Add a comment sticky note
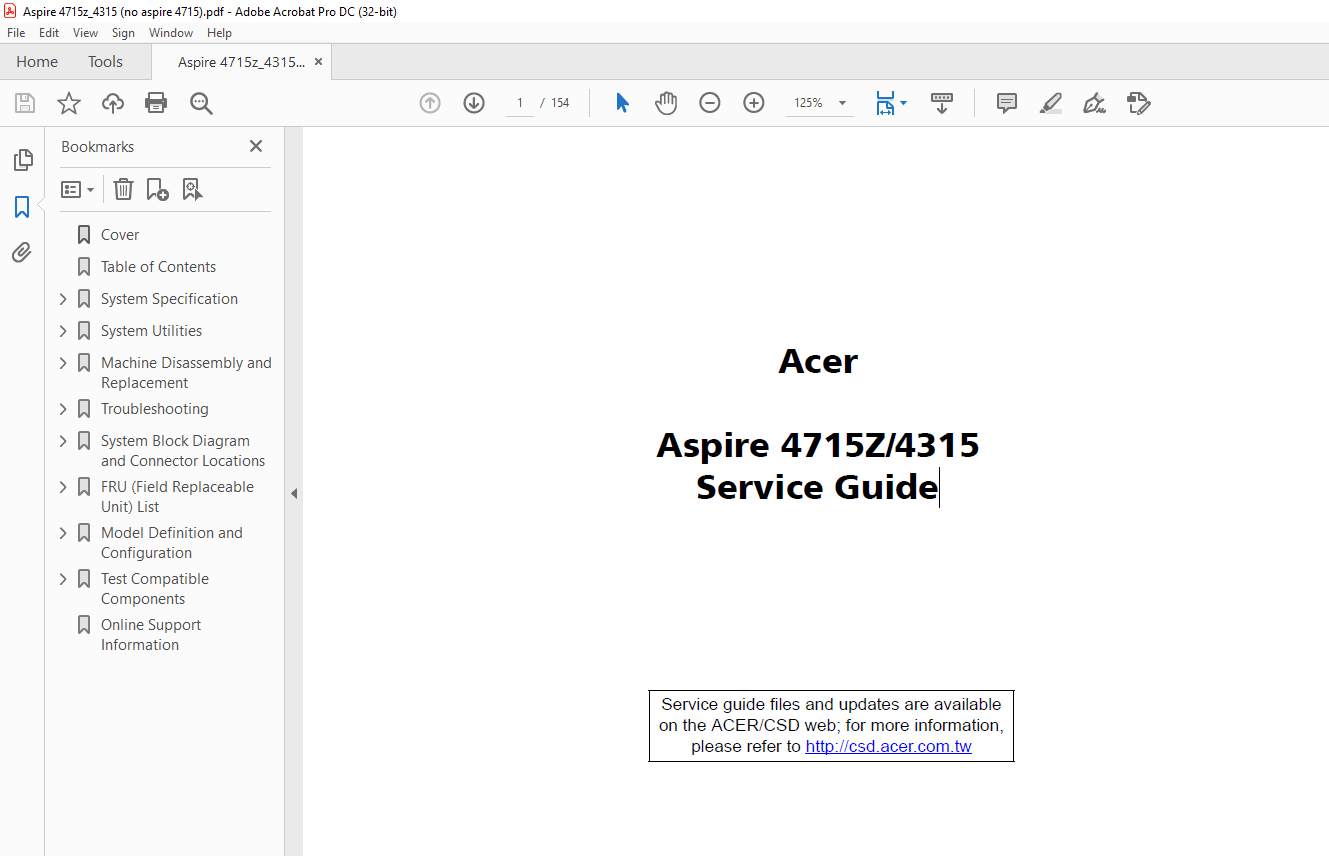 click(x=1007, y=103)
